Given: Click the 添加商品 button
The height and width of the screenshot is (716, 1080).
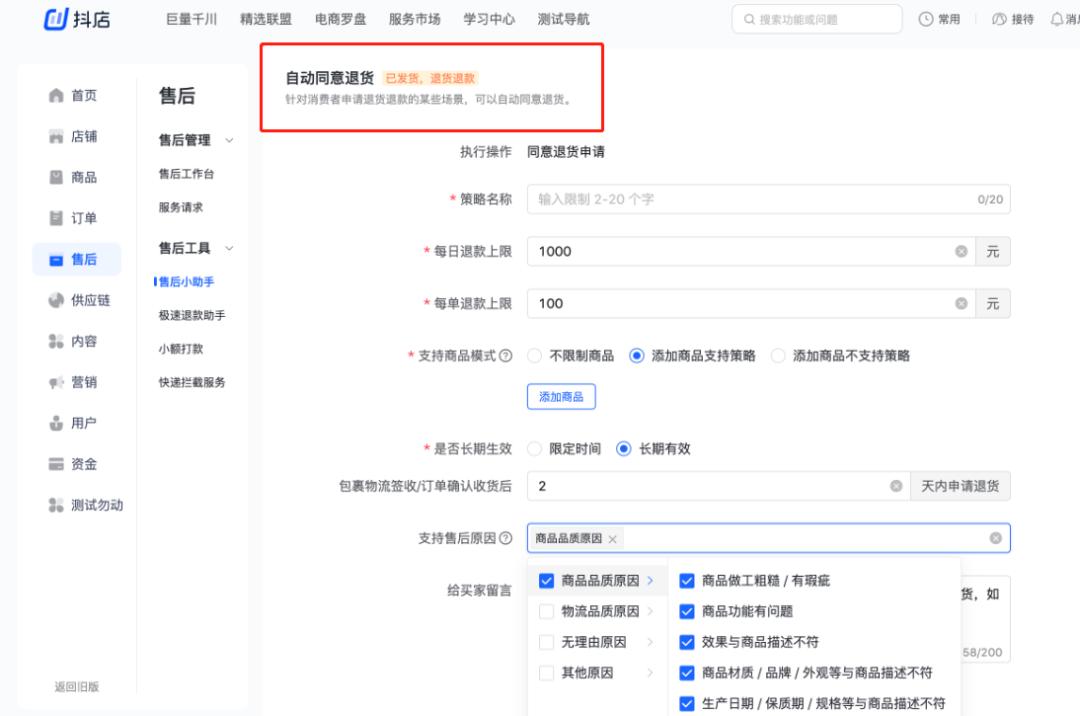Looking at the screenshot, I should [x=561, y=396].
